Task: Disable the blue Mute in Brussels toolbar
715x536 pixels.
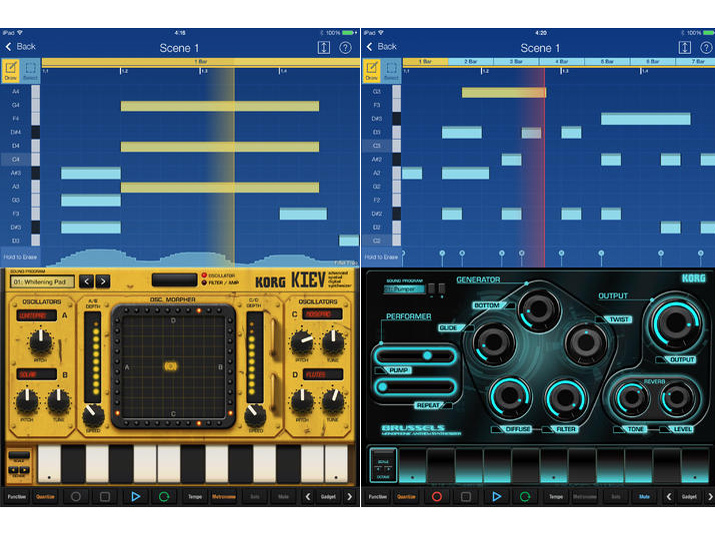Action: (644, 497)
